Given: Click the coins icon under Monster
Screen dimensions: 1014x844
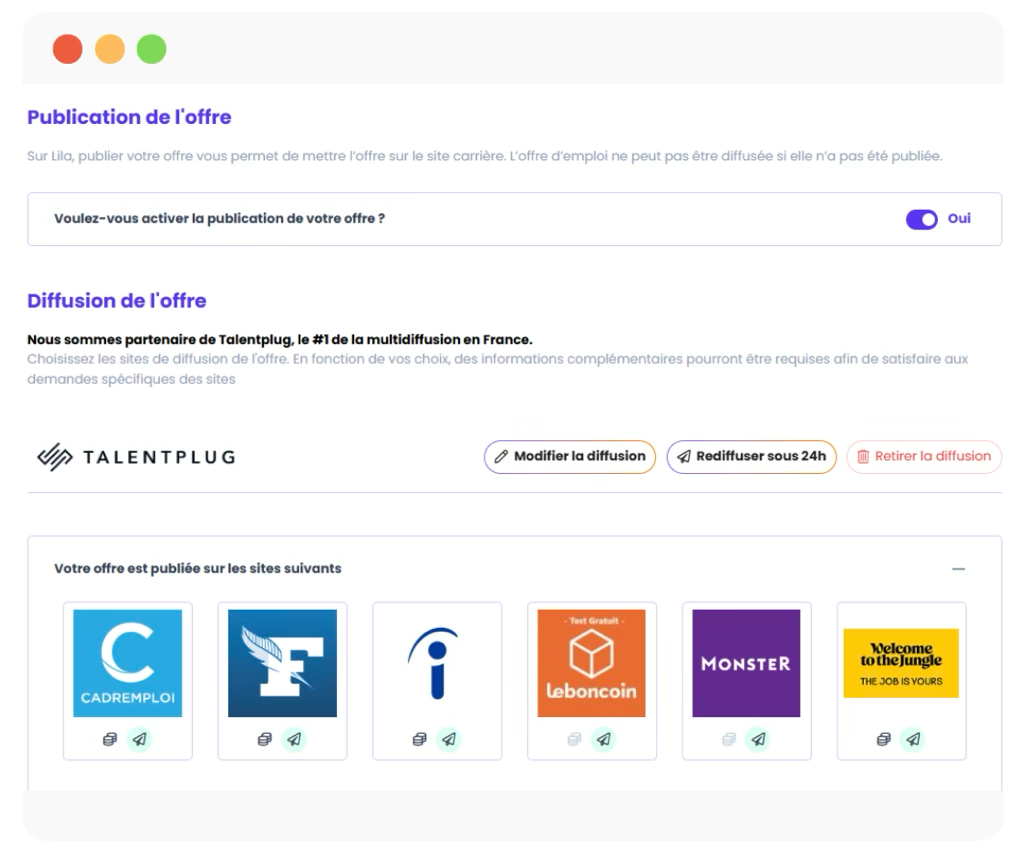Looking at the screenshot, I should [729, 740].
